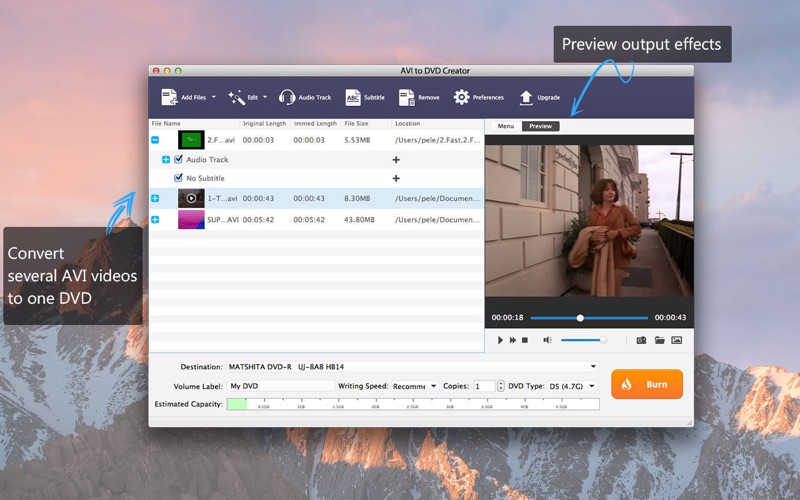Expand the SUP...AVI file row
800x500 pixels.
click(x=155, y=219)
